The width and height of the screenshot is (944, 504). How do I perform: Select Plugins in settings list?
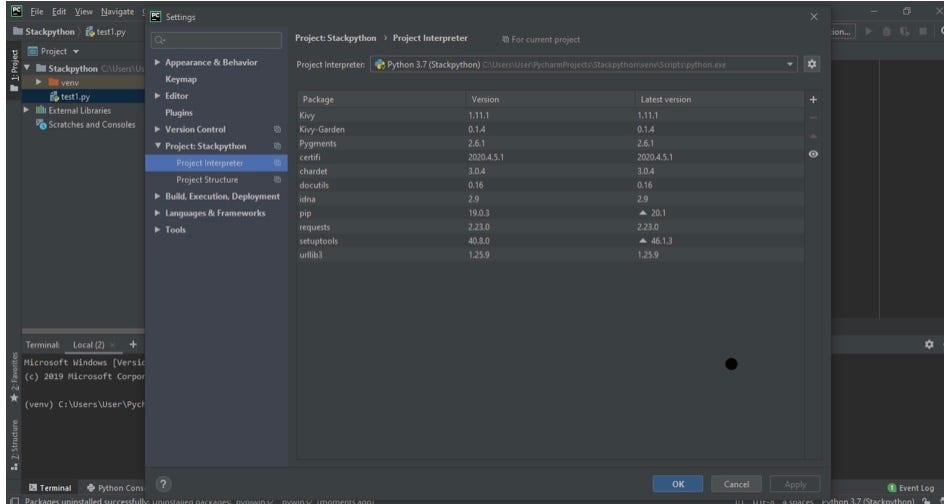pos(179,113)
